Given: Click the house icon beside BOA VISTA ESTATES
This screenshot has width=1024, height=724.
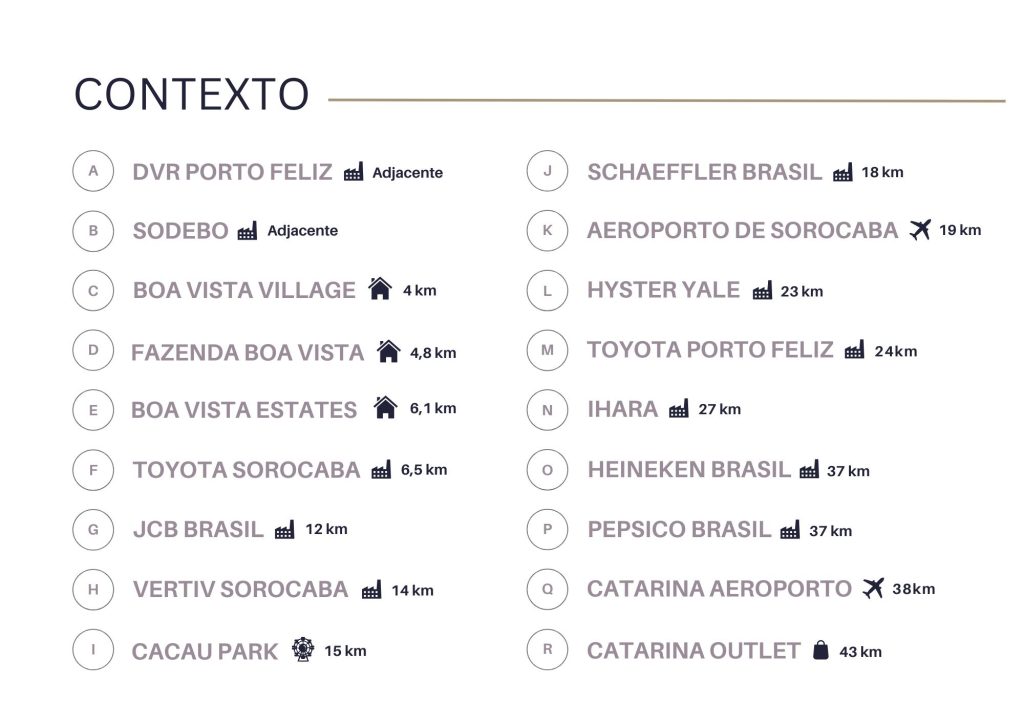Looking at the screenshot, I should click(x=385, y=408).
